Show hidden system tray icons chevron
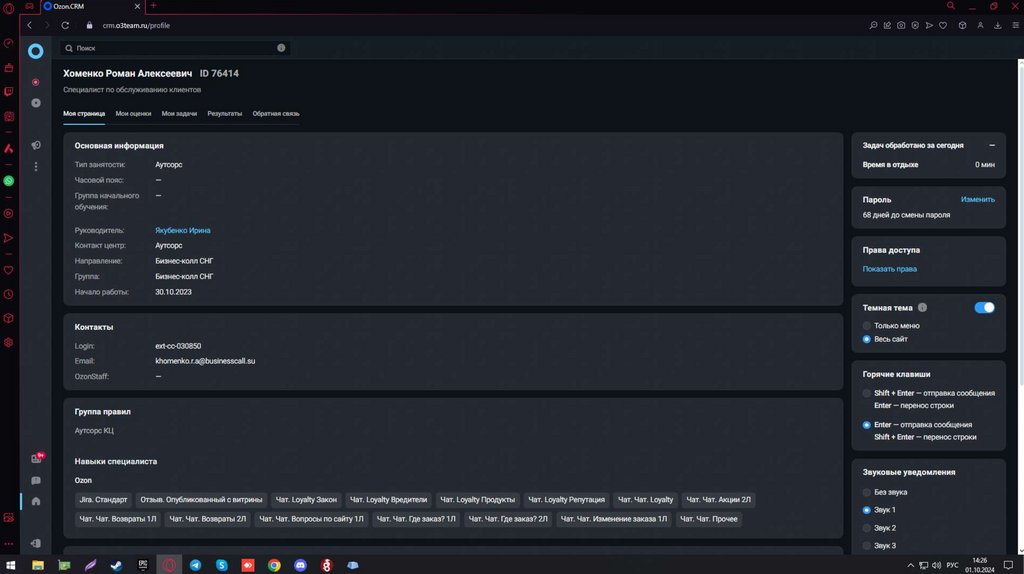Image resolution: width=1024 pixels, height=574 pixels. [910, 566]
